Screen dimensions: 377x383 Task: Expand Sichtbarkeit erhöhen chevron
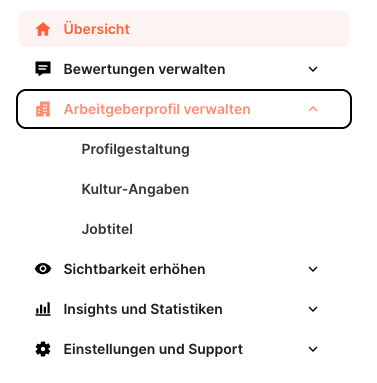coord(313,269)
